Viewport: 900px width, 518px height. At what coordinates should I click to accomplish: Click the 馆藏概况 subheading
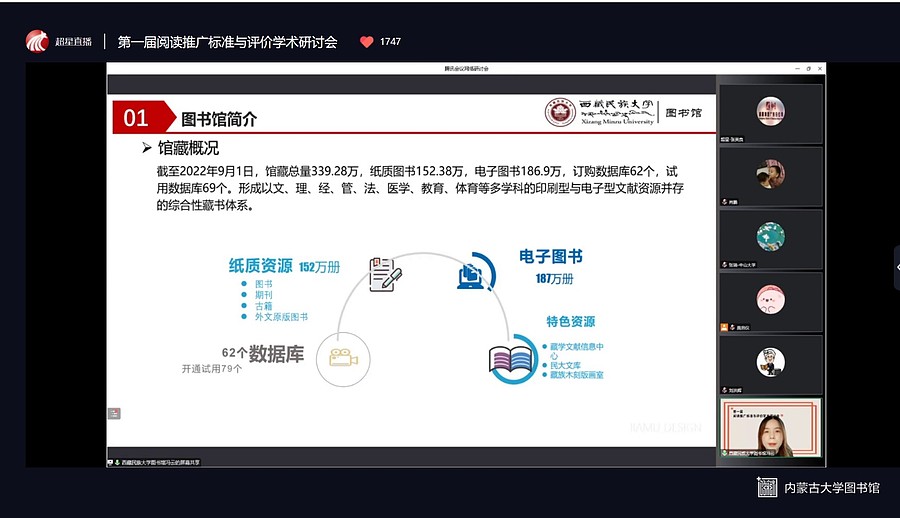[188, 148]
